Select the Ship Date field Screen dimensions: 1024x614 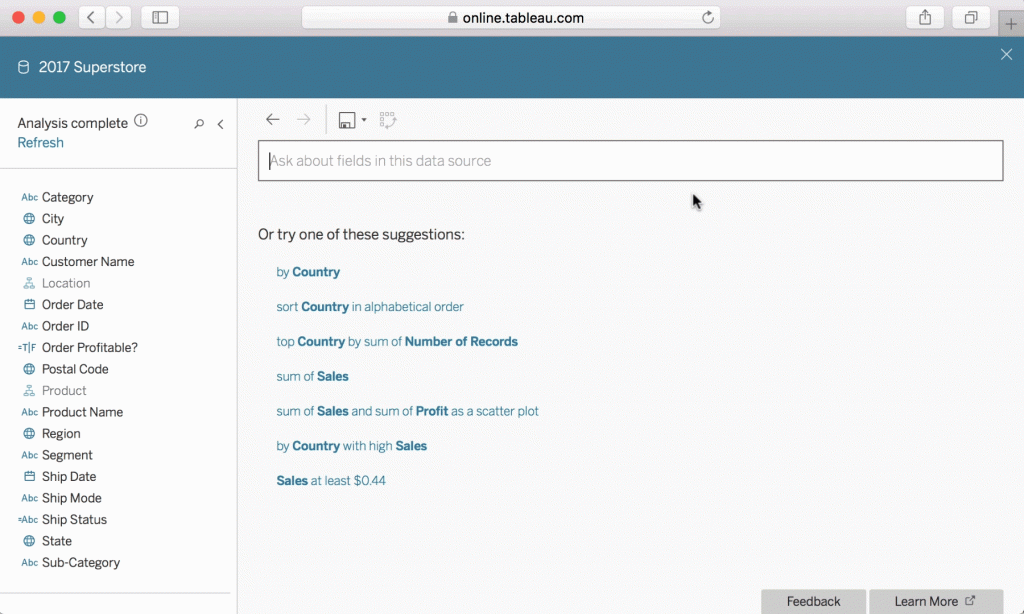pyautogui.click(x=69, y=477)
